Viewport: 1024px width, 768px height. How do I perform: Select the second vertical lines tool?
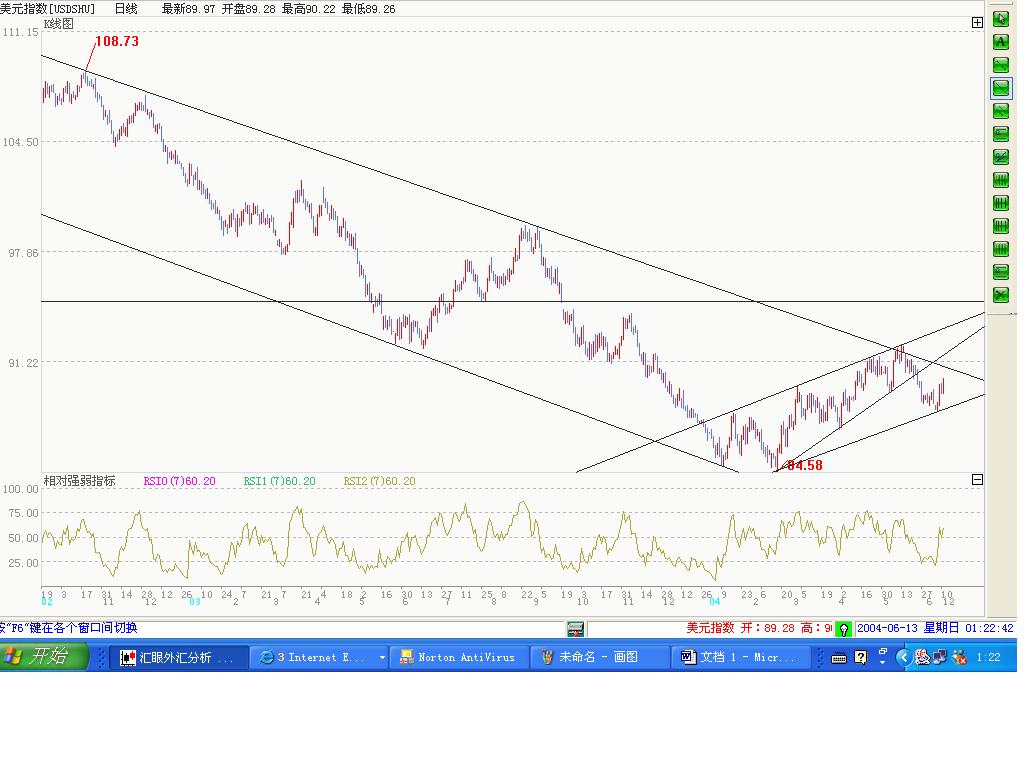point(1000,203)
